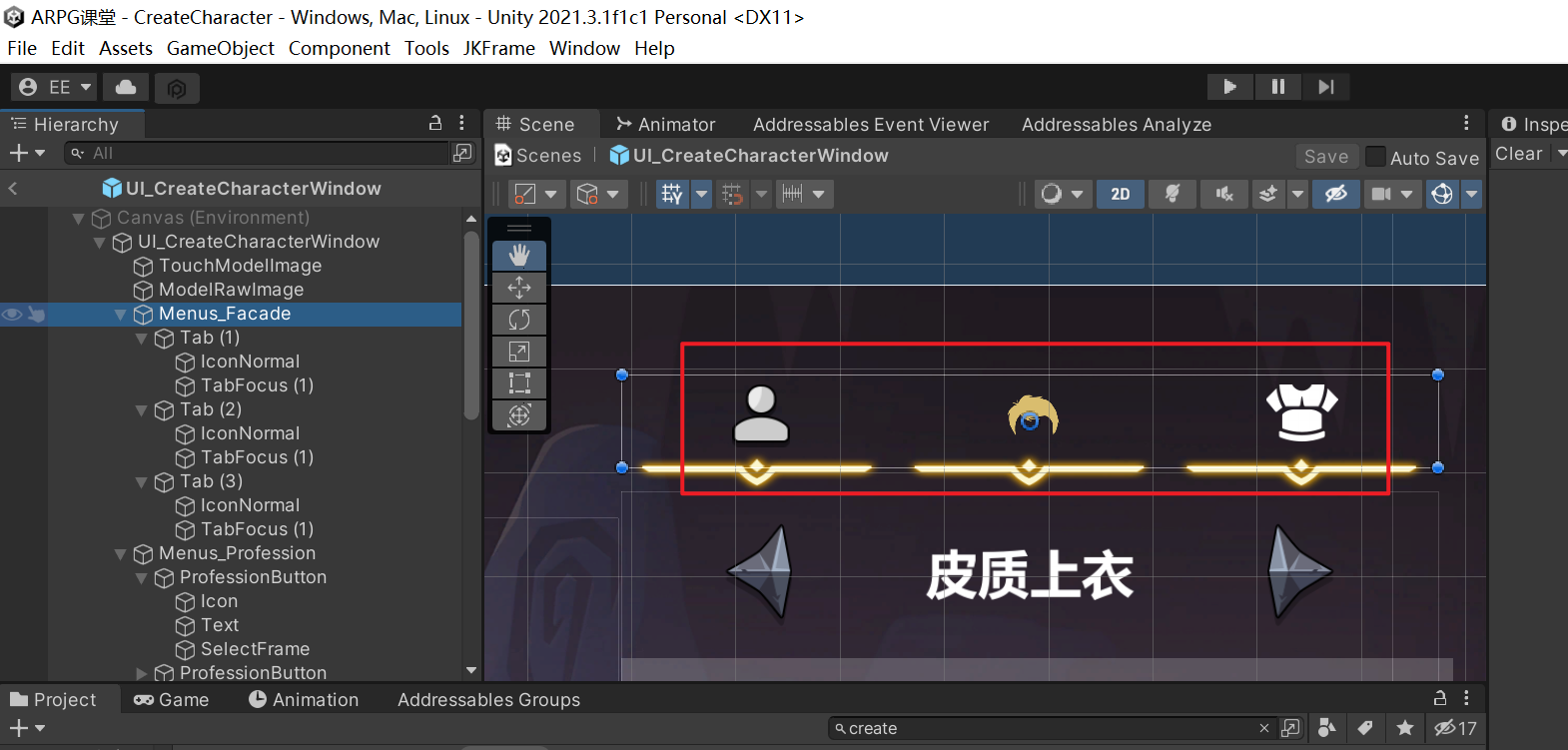
Task: Collapse the Menus_Facade node
Action: click(x=120, y=315)
